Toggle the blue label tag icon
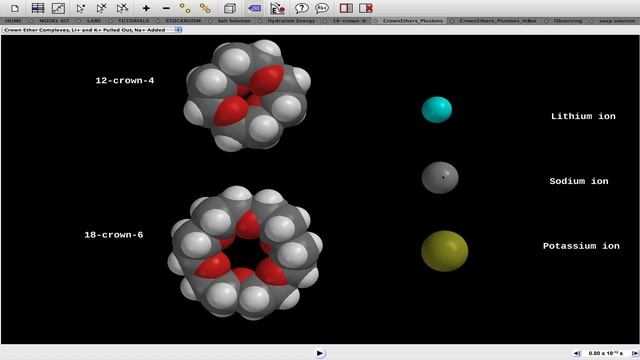 tap(254, 8)
